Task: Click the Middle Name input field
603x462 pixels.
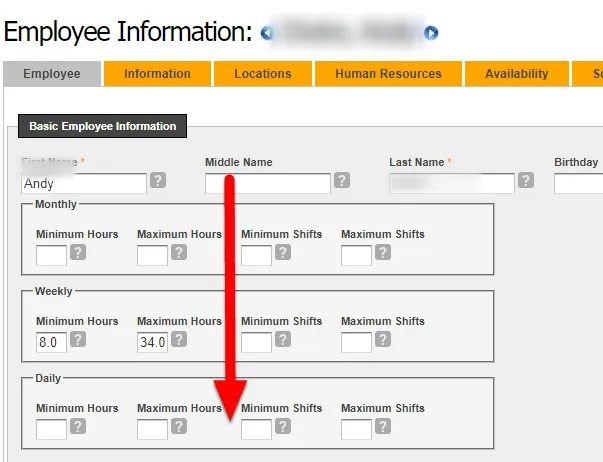Action: click(268, 183)
